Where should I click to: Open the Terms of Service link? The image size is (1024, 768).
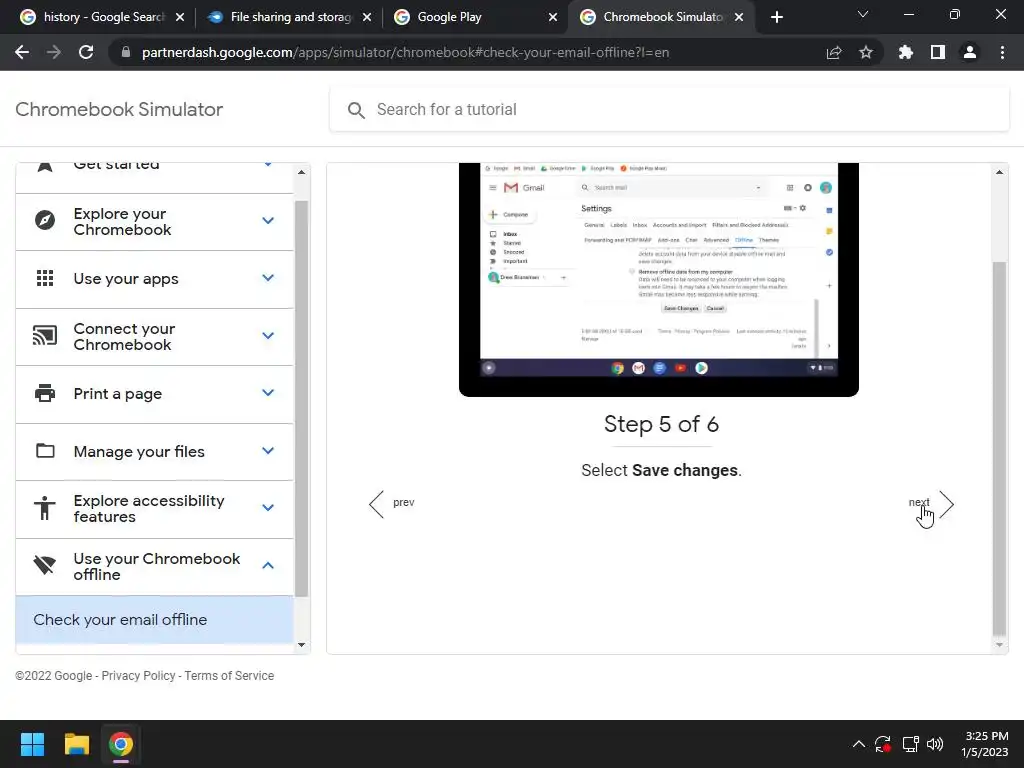(229, 676)
